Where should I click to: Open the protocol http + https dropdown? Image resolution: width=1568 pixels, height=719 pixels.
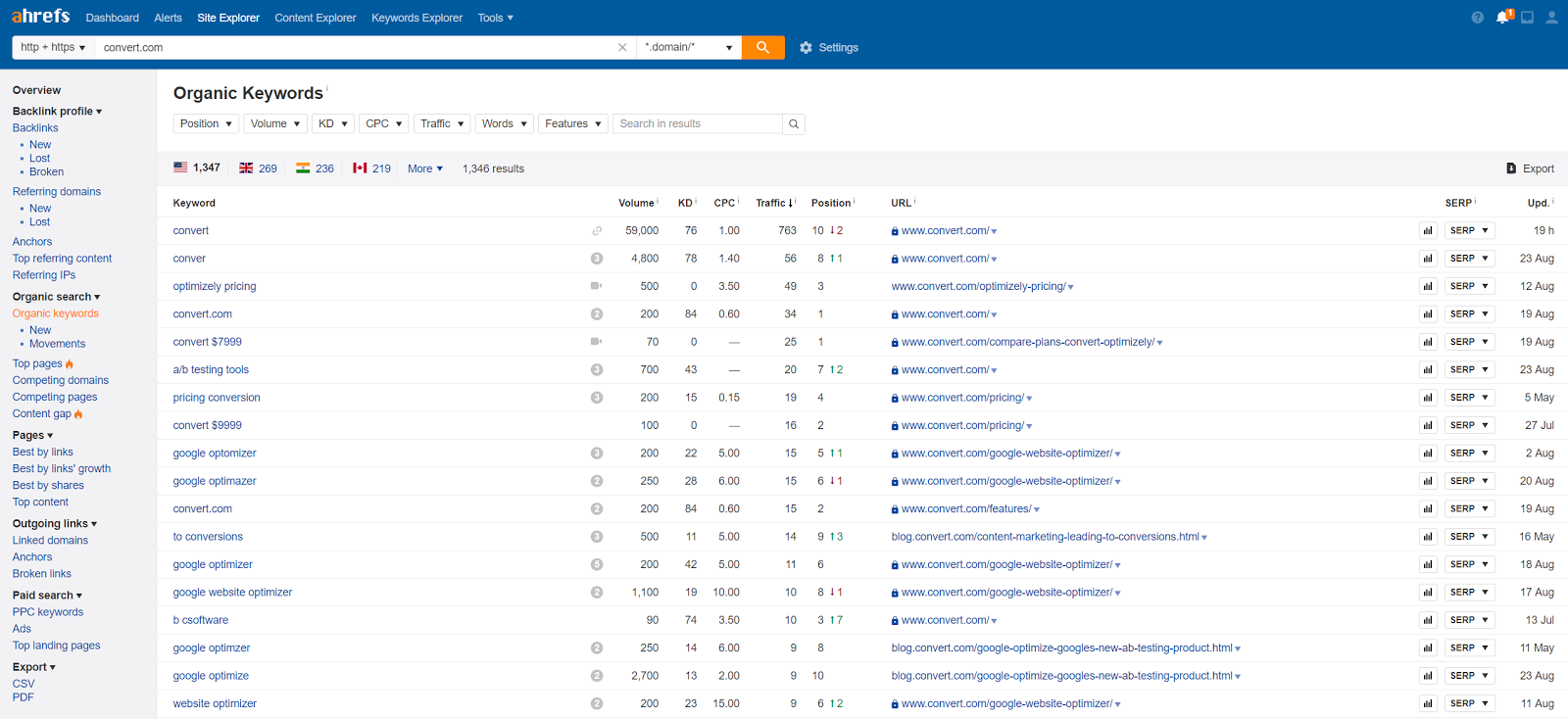pyautogui.click(x=53, y=47)
